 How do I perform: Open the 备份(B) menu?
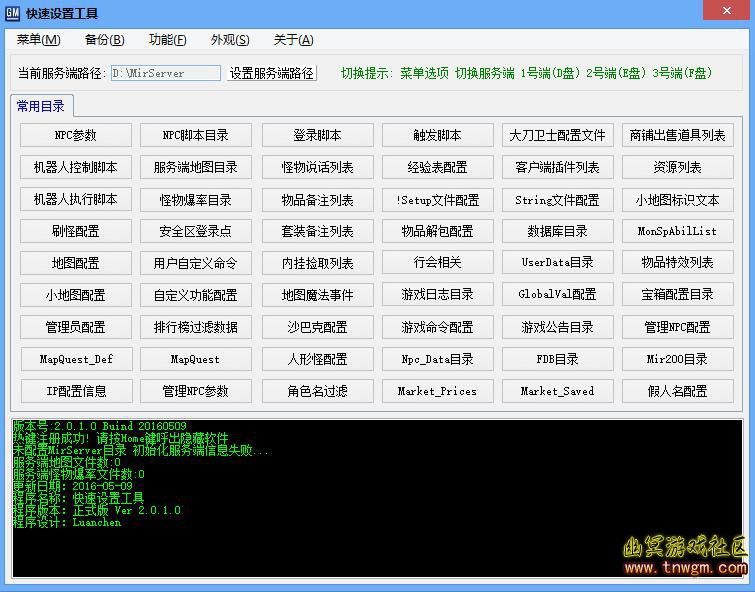pyautogui.click(x=104, y=40)
